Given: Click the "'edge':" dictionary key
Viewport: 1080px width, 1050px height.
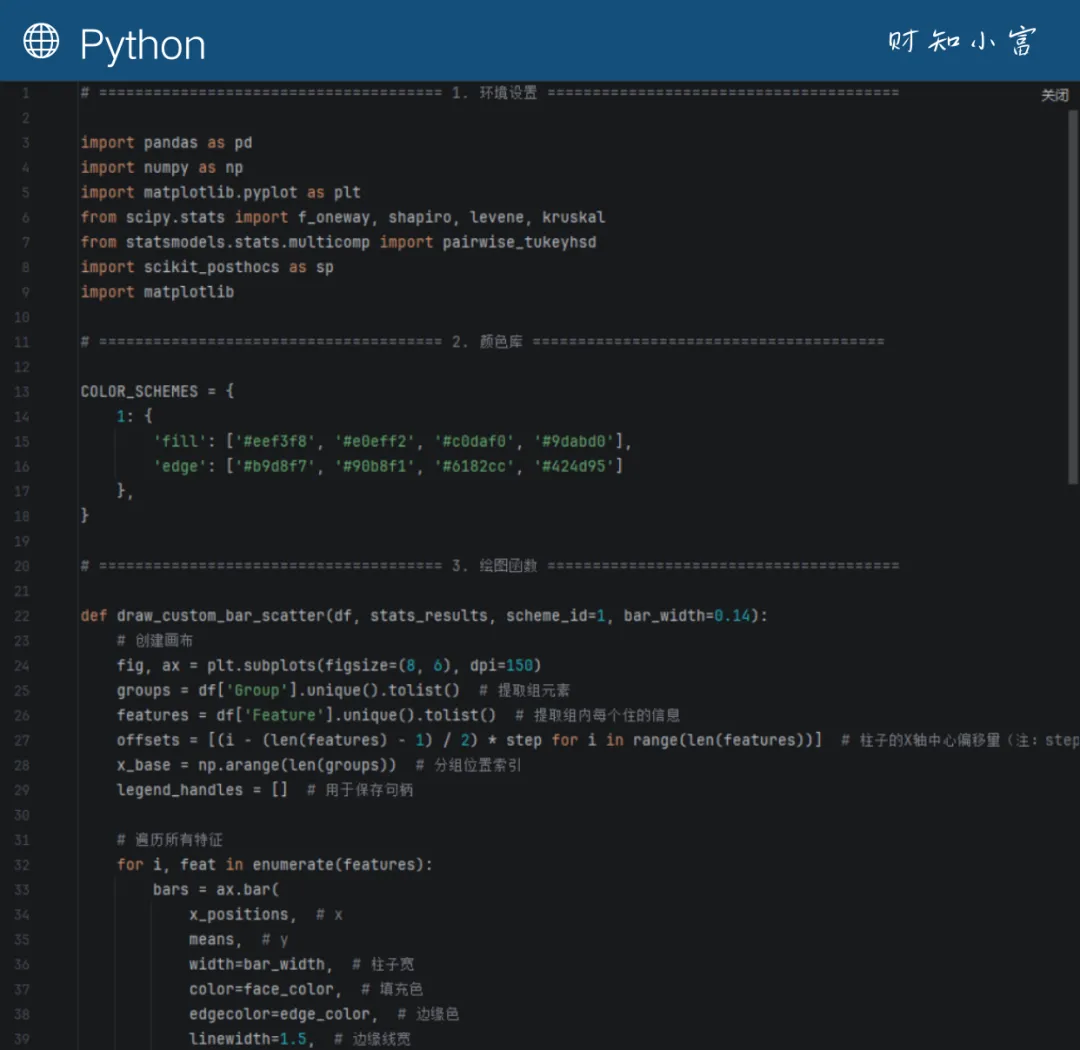Looking at the screenshot, I should 185,466.
